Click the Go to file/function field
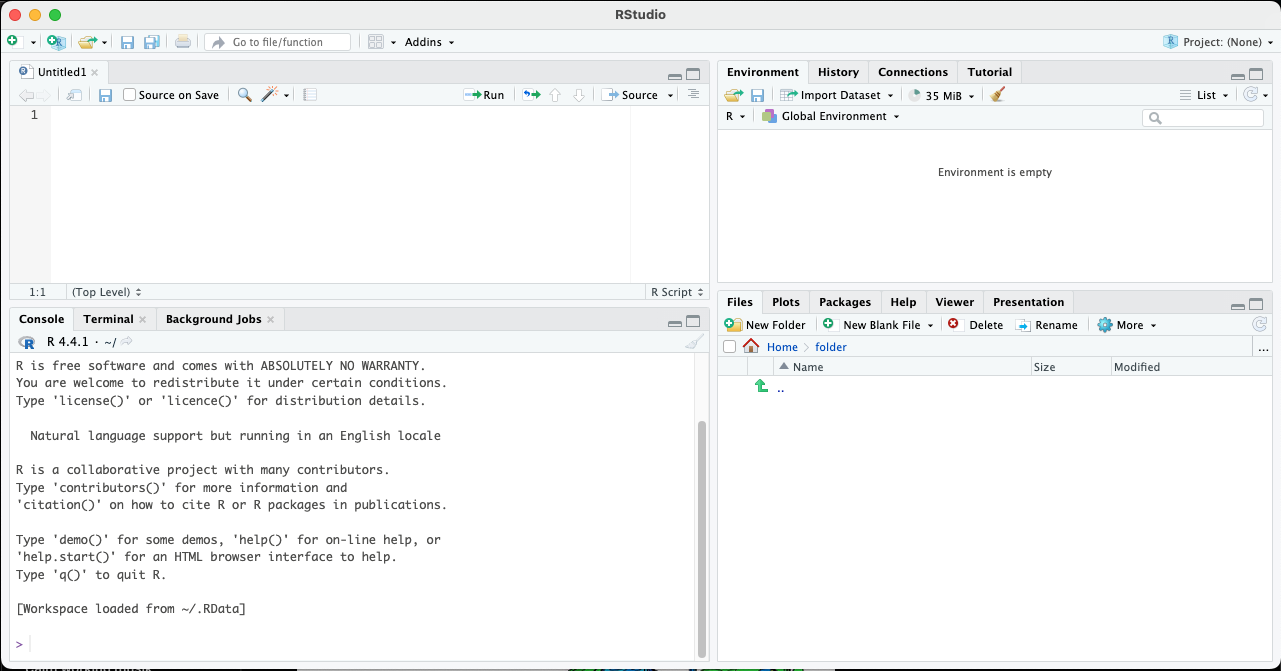This screenshot has width=1281, height=671. [x=278, y=42]
